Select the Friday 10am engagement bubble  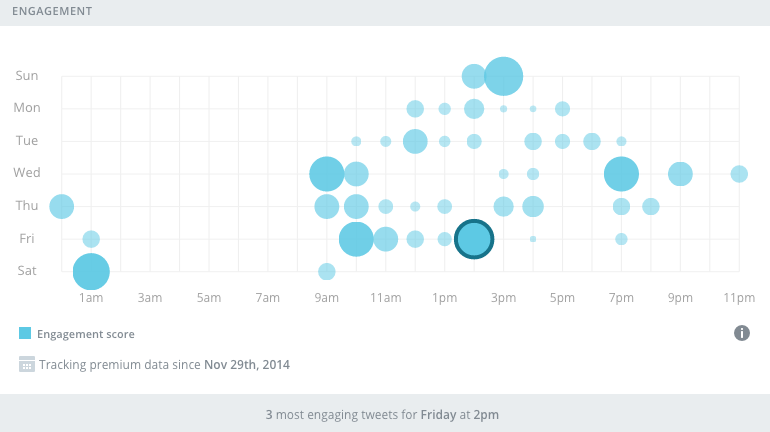click(356, 239)
